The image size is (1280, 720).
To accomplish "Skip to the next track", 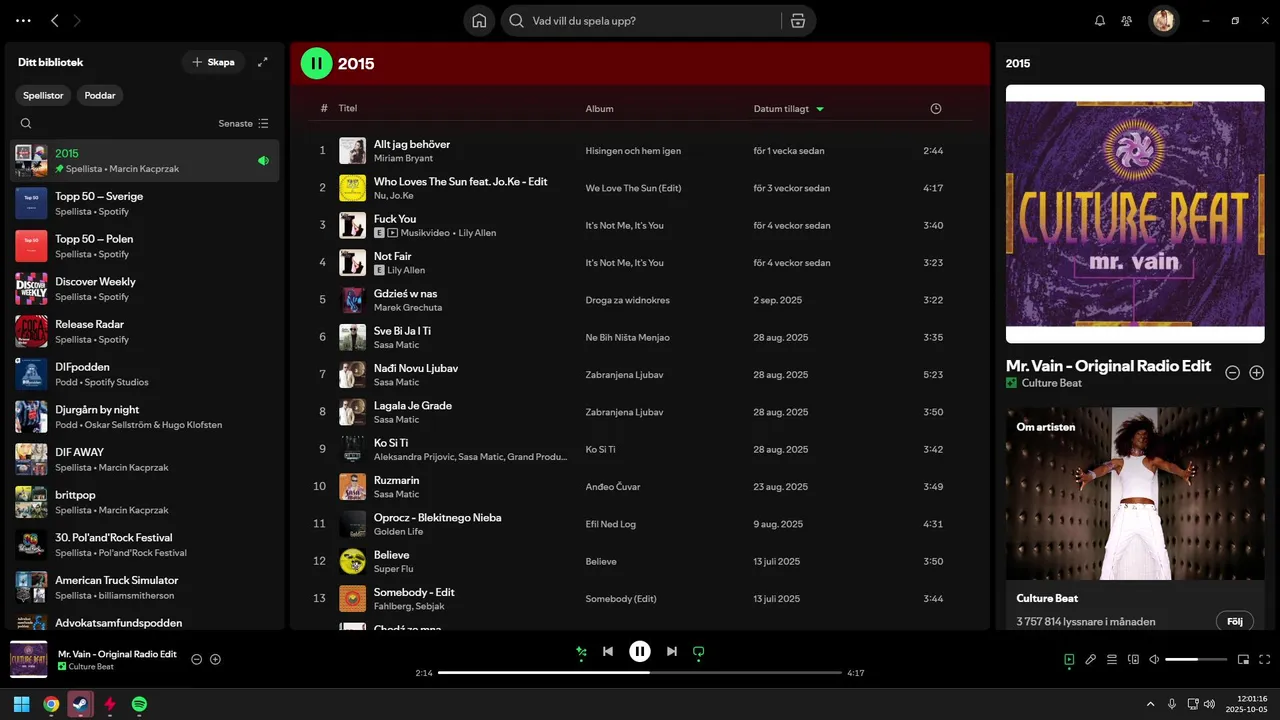I will coord(672,651).
